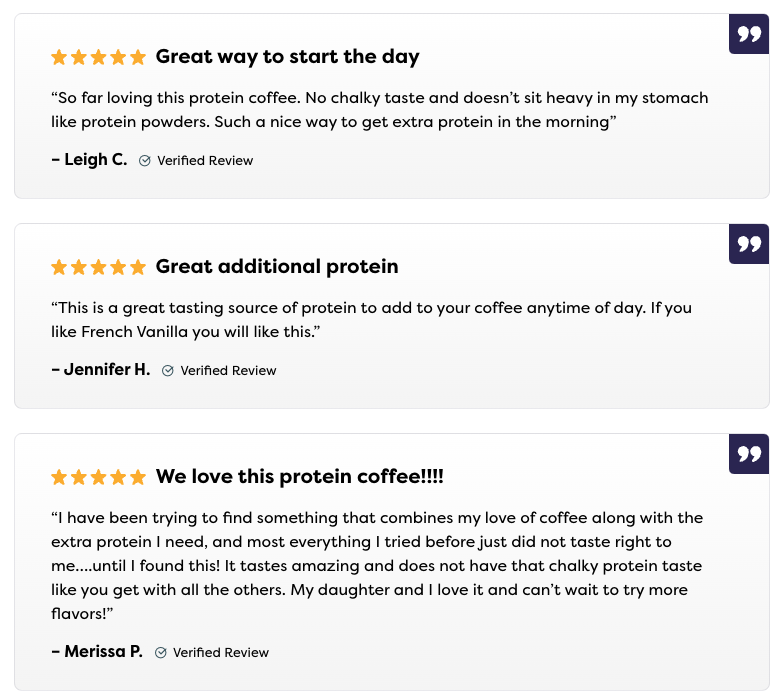Click the review text about no chalky taste

click(x=380, y=110)
